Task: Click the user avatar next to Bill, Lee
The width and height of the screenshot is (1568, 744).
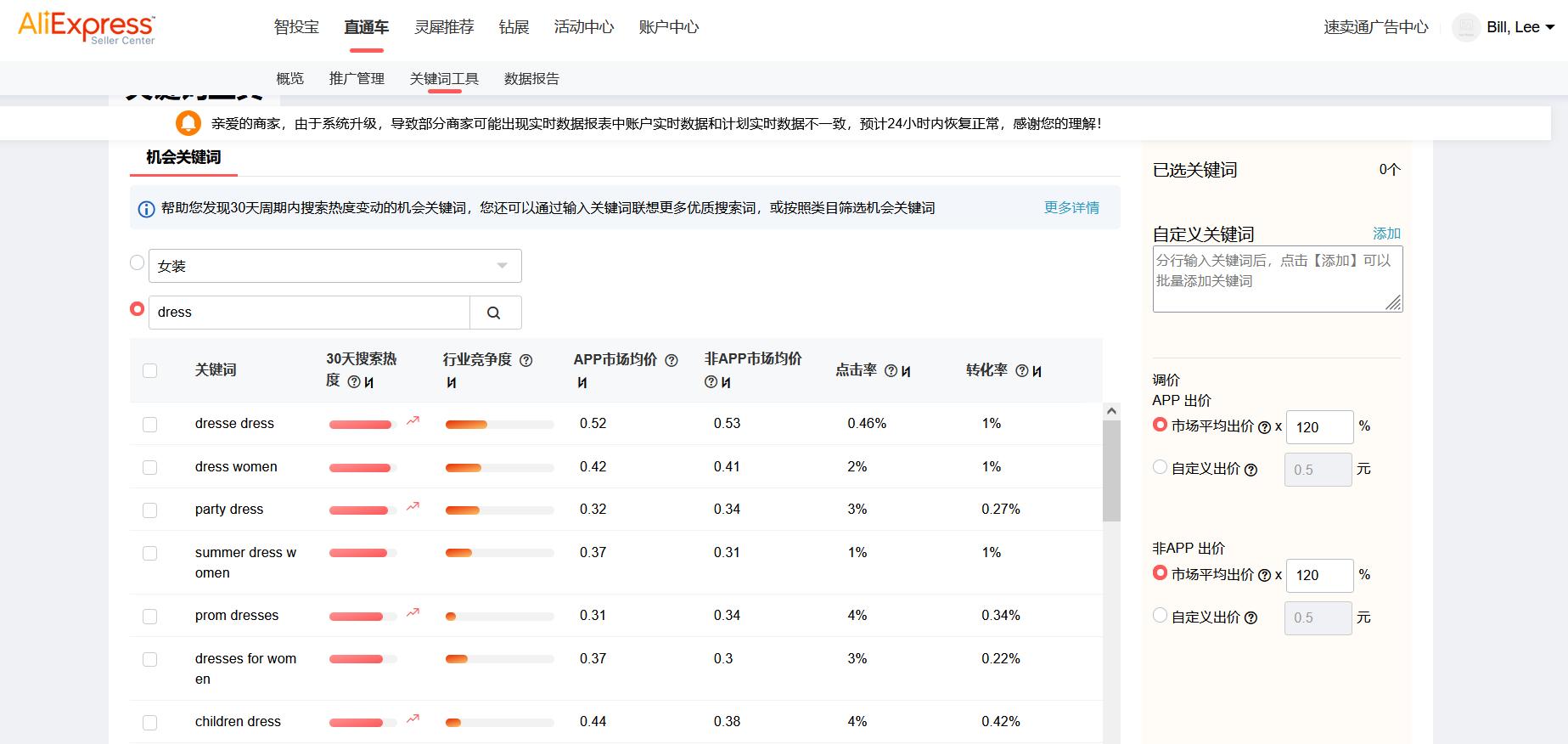Action: pyautogui.click(x=1466, y=27)
